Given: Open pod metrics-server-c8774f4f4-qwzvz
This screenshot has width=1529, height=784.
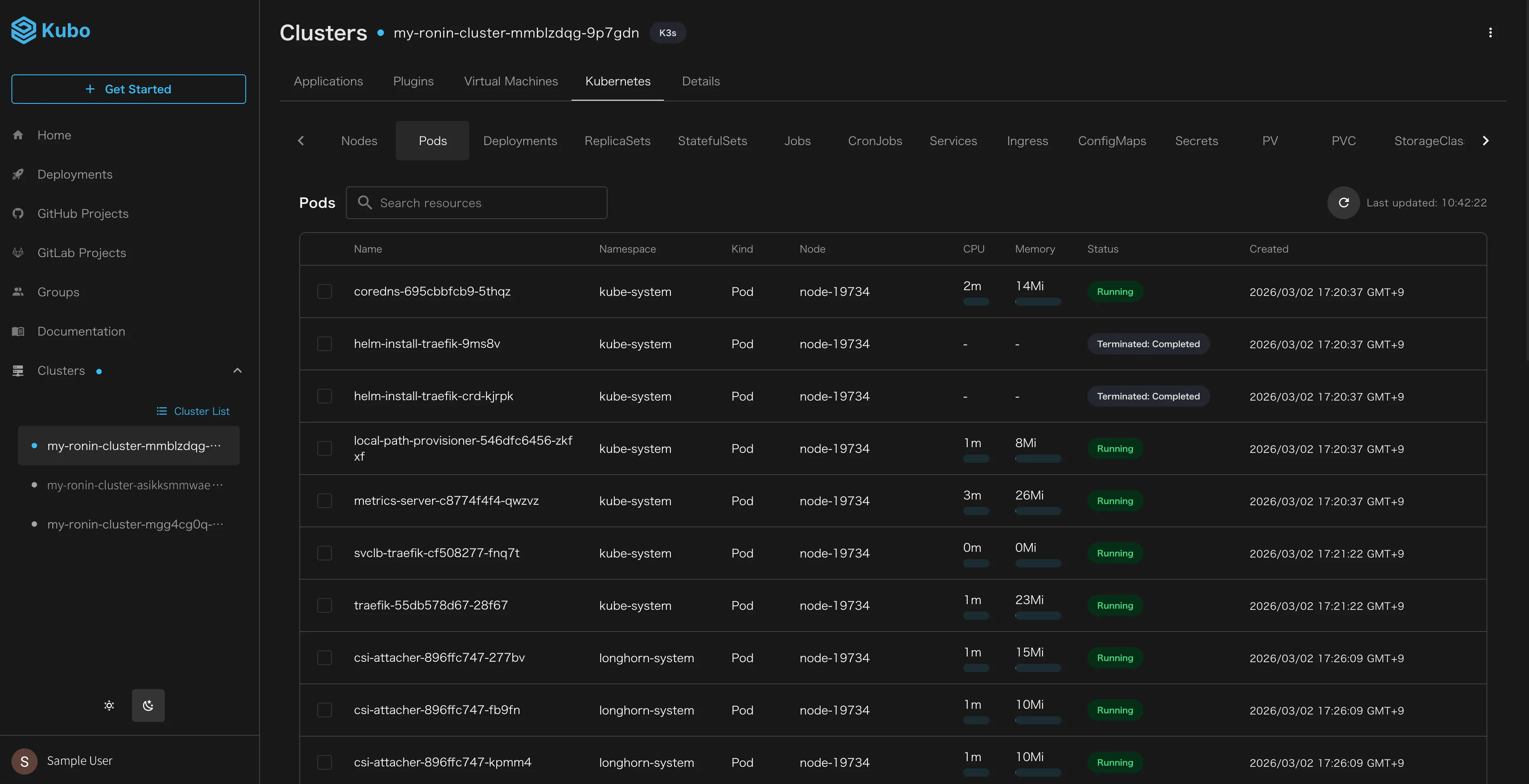Looking at the screenshot, I should point(446,500).
